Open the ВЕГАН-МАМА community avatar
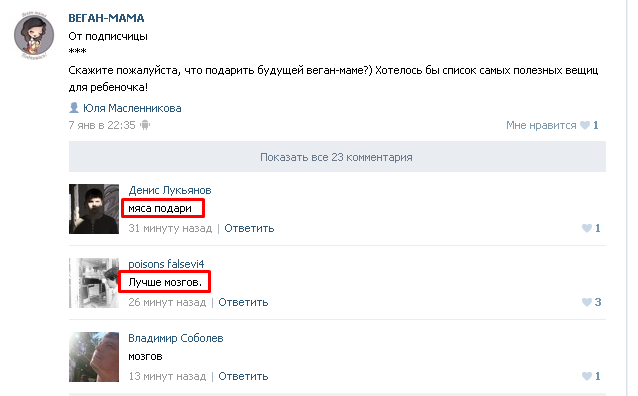 tap(34, 35)
